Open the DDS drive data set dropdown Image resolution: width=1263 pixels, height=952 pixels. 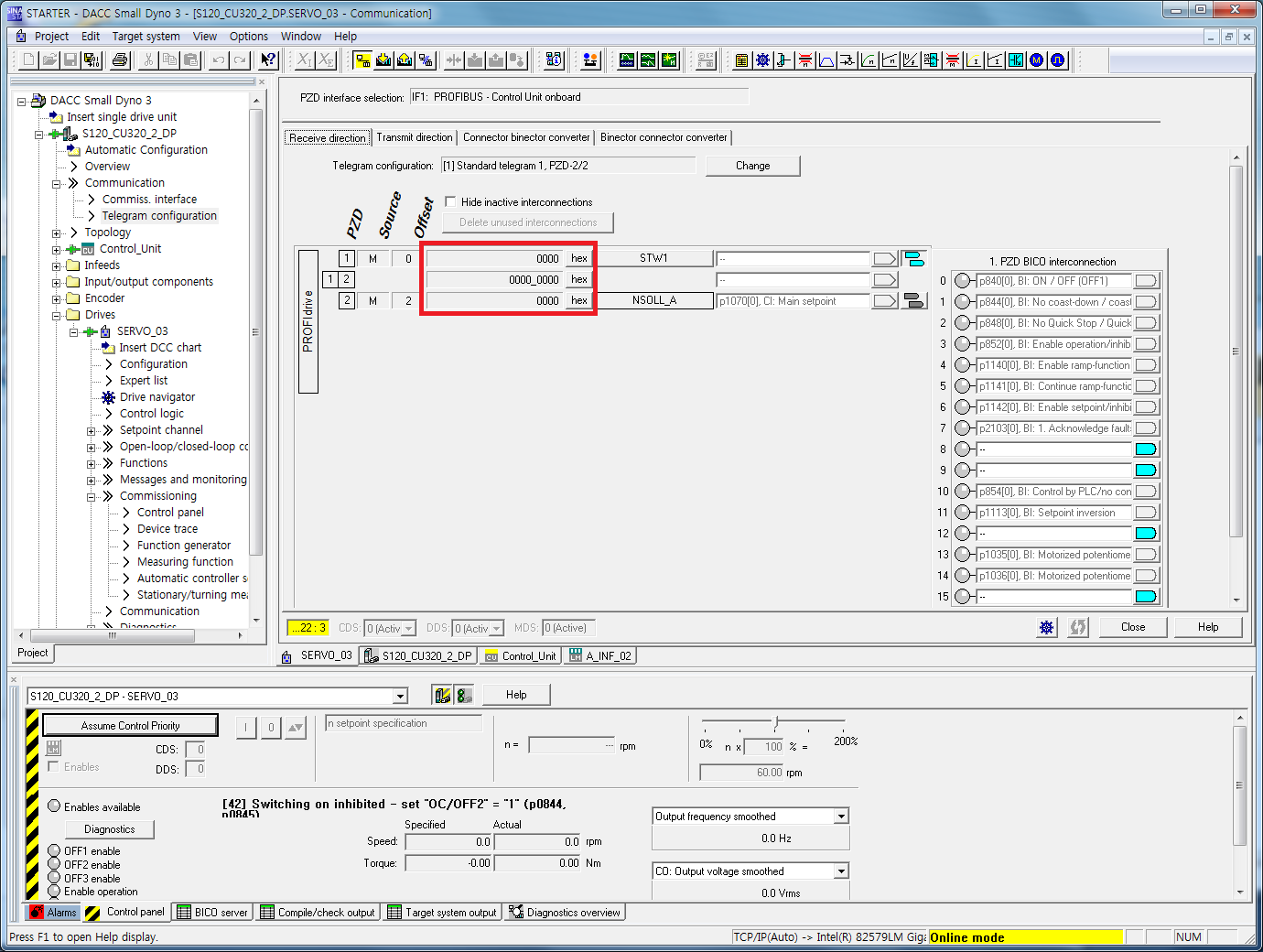coord(497,629)
